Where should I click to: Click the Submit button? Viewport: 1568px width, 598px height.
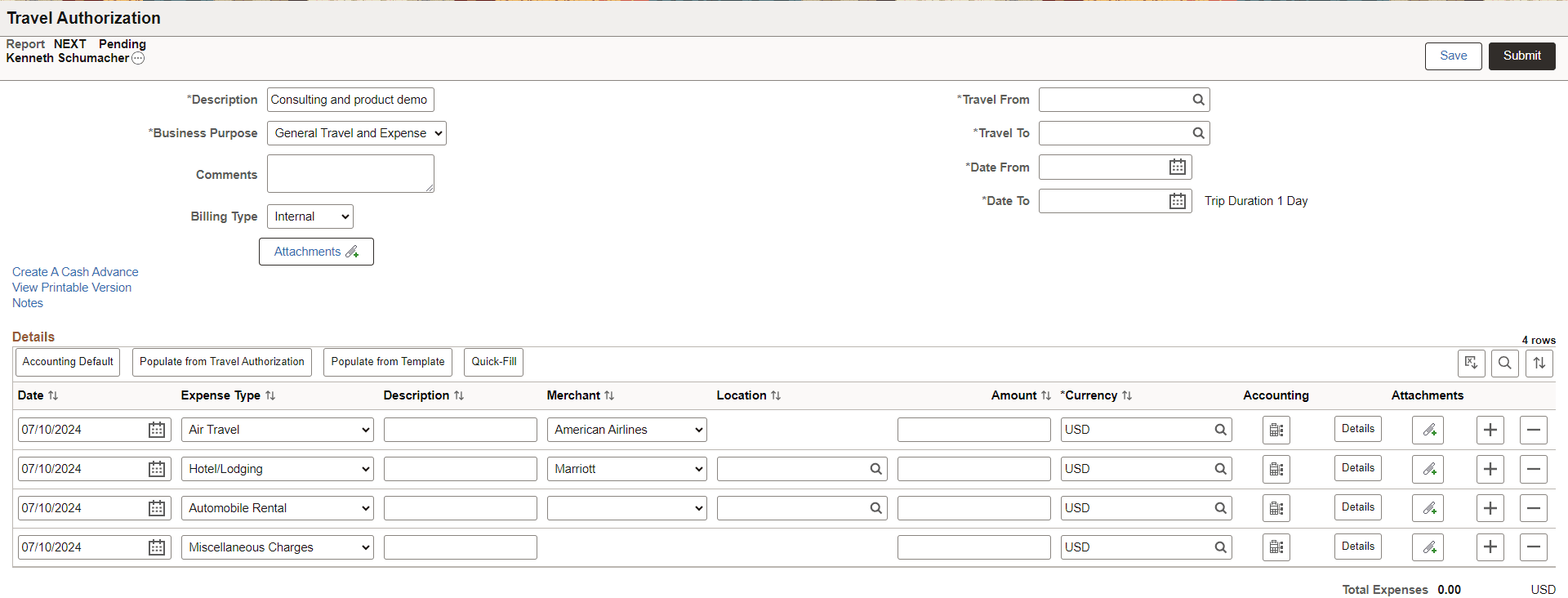(x=1522, y=56)
